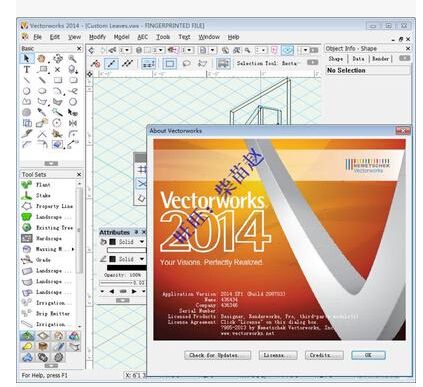Select the Rounded Rectangle tool
The width and height of the screenshot is (423, 387).
coord(73,80)
